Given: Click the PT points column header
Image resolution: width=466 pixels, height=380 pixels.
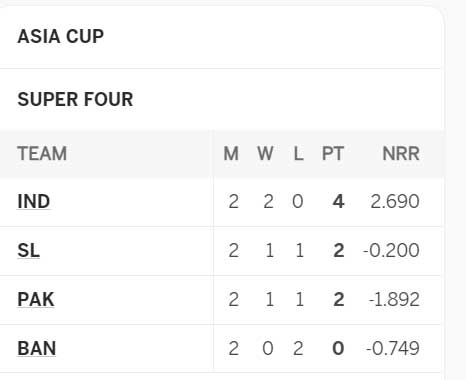Looking at the screenshot, I should [x=333, y=154].
